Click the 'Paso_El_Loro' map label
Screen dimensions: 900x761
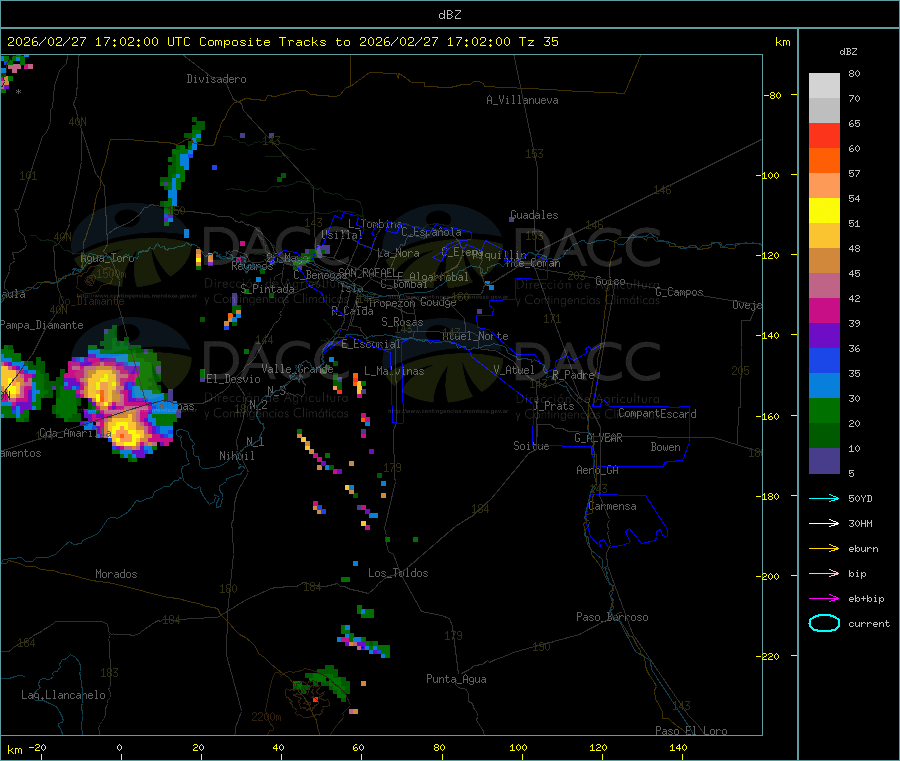tap(691, 731)
